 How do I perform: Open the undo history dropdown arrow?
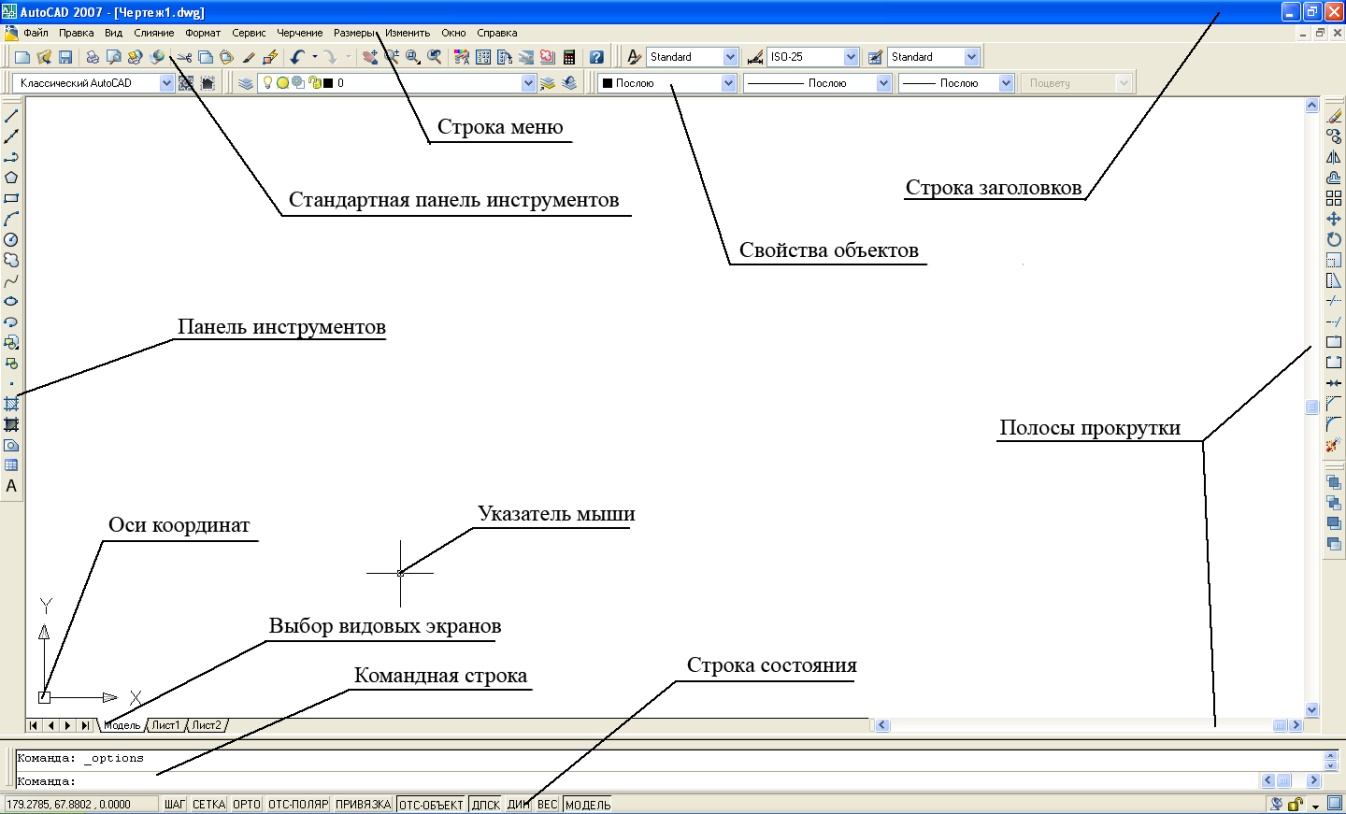314,57
